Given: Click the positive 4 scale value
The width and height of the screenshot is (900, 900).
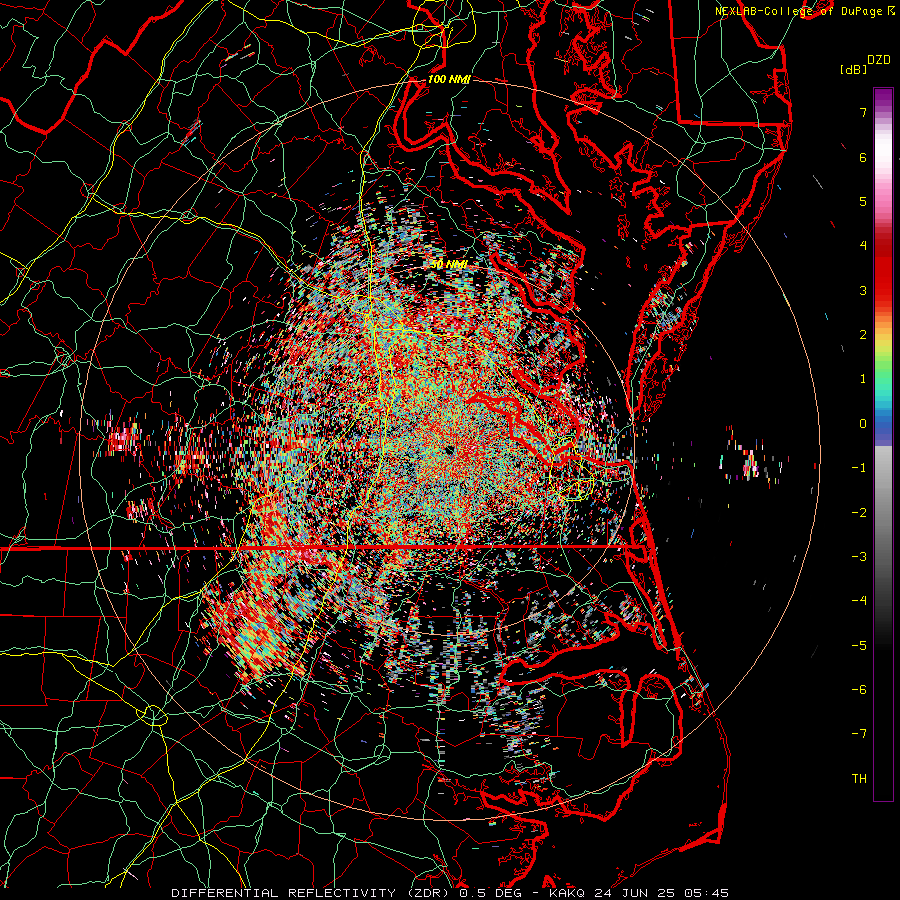Looking at the screenshot, I should tap(863, 246).
